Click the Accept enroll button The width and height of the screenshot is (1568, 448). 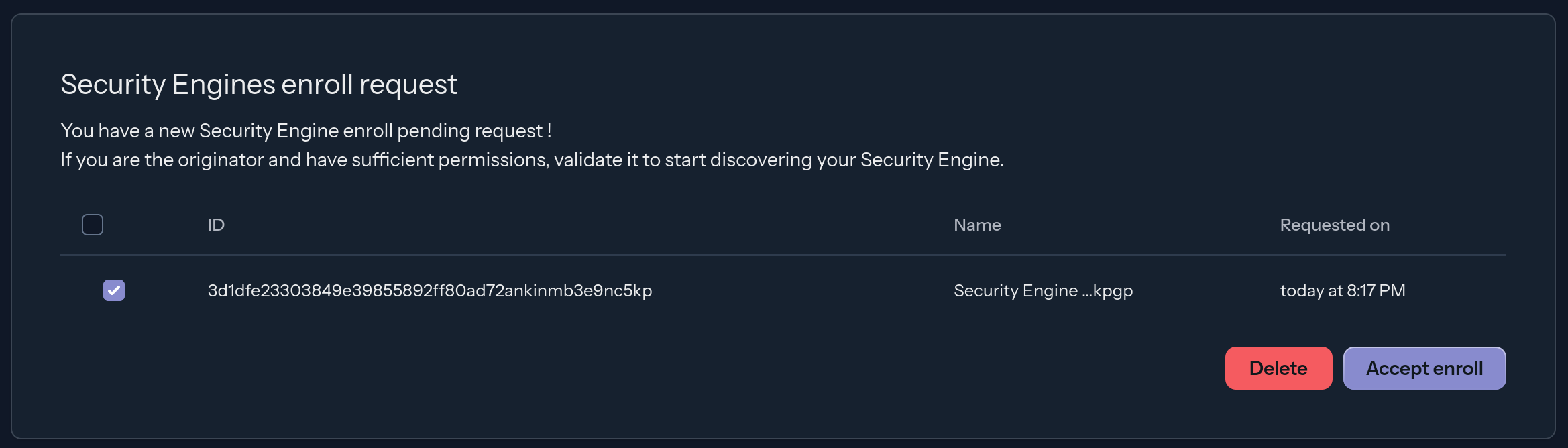pyautogui.click(x=1424, y=368)
